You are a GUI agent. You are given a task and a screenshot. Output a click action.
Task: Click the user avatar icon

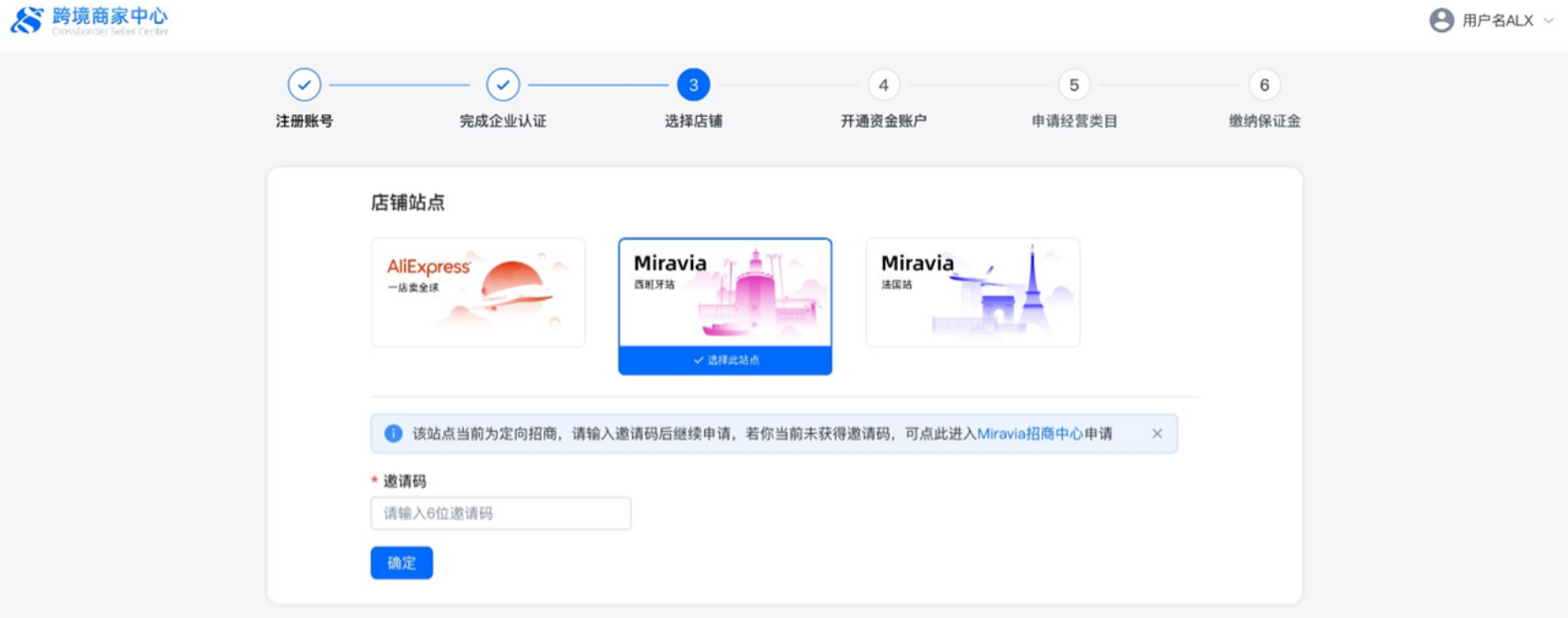pyautogui.click(x=1441, y=20)
